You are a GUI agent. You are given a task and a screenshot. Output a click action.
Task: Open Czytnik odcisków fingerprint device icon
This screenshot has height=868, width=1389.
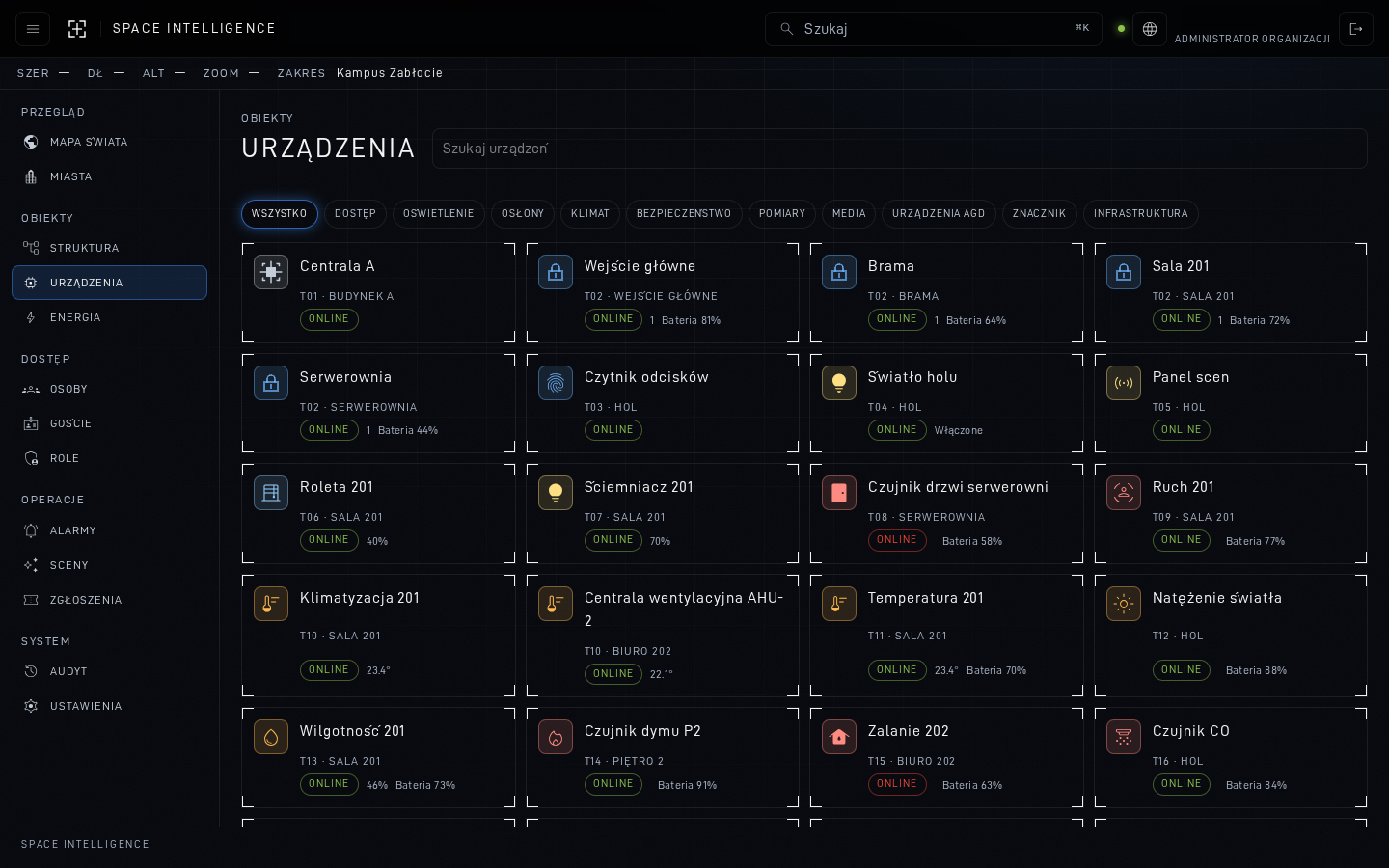556,383
